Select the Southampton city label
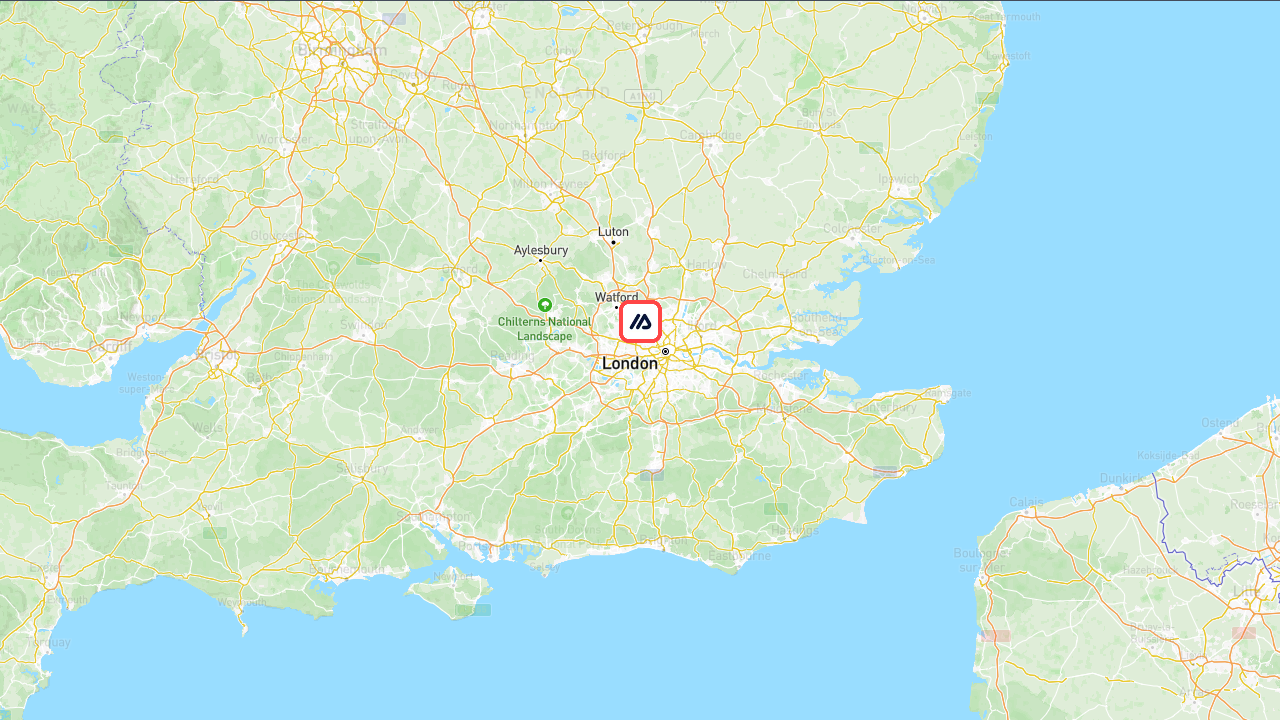Image resolution: width=1280 pixels, height=720 pixels. coord(433,516)
